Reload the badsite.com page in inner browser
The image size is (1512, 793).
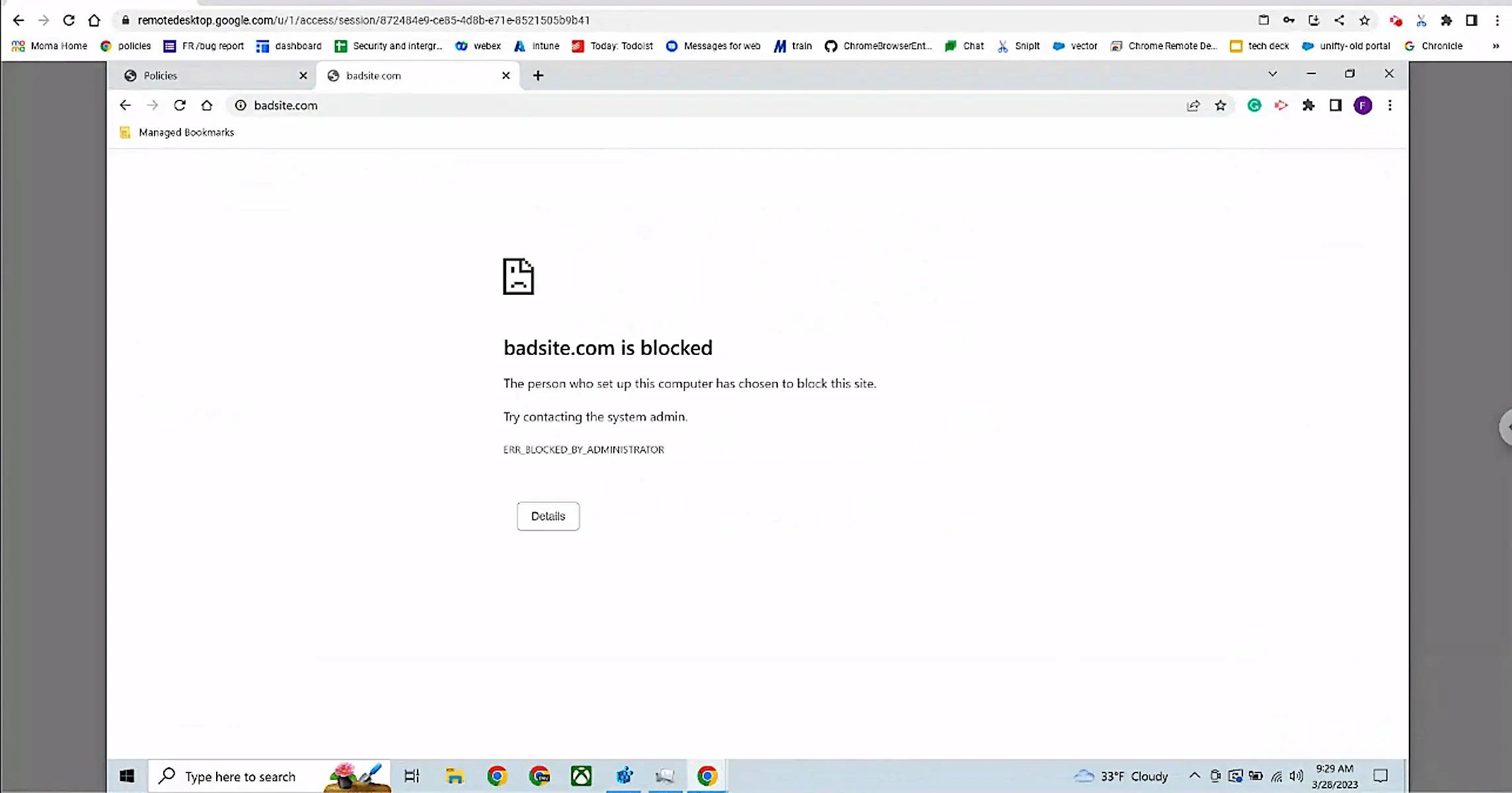coord(180,106)
